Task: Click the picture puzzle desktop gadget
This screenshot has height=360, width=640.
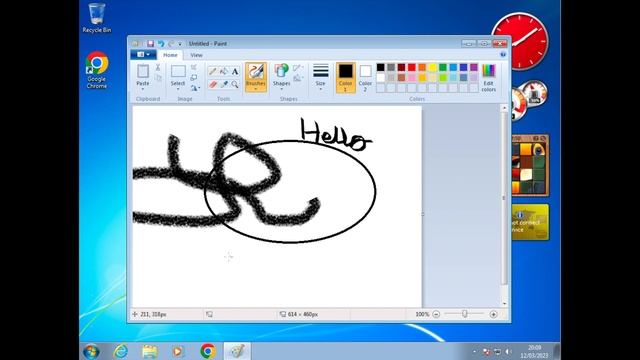Action: [530, 166]
